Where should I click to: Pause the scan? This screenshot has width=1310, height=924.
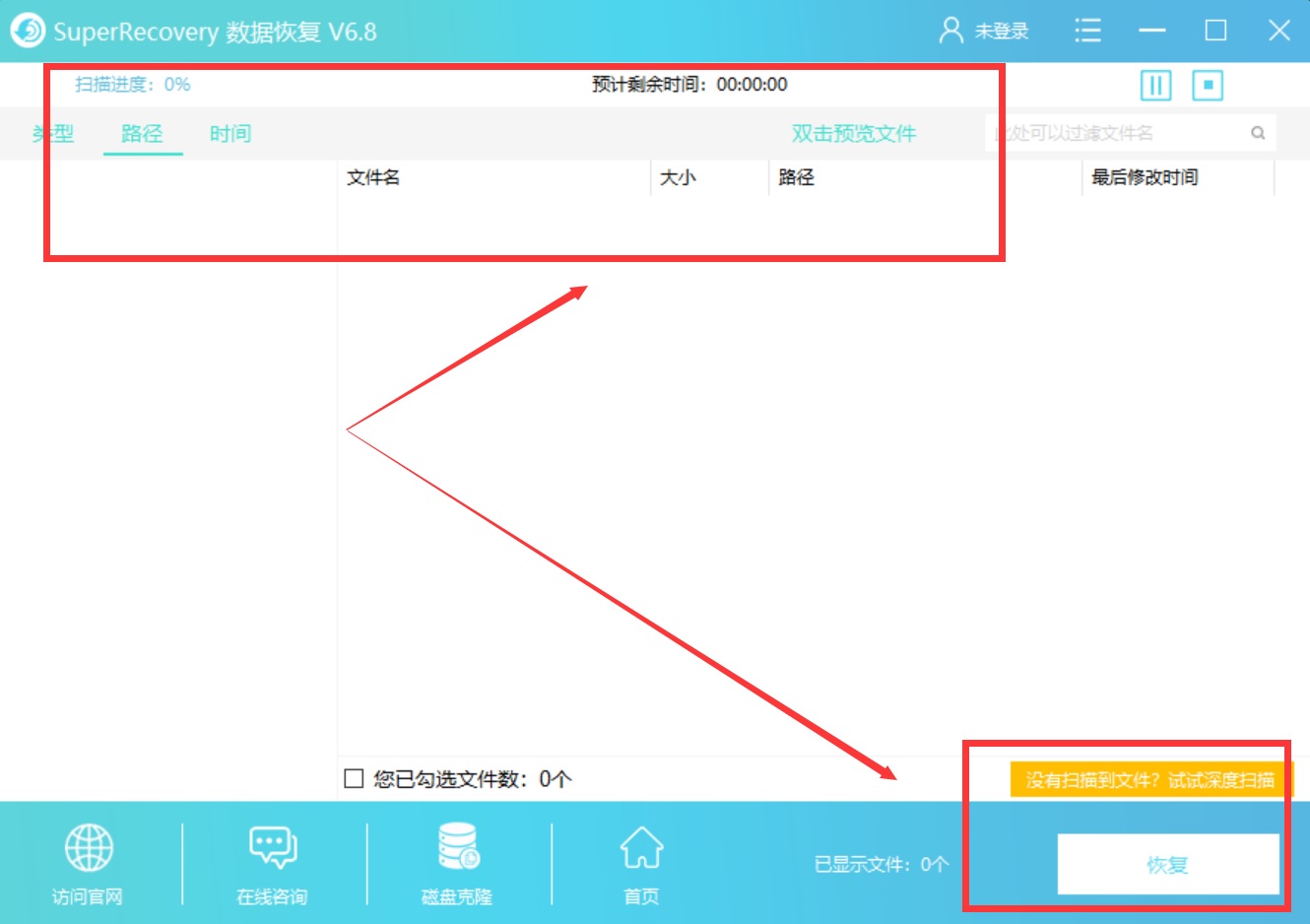tap(1155, 86)
